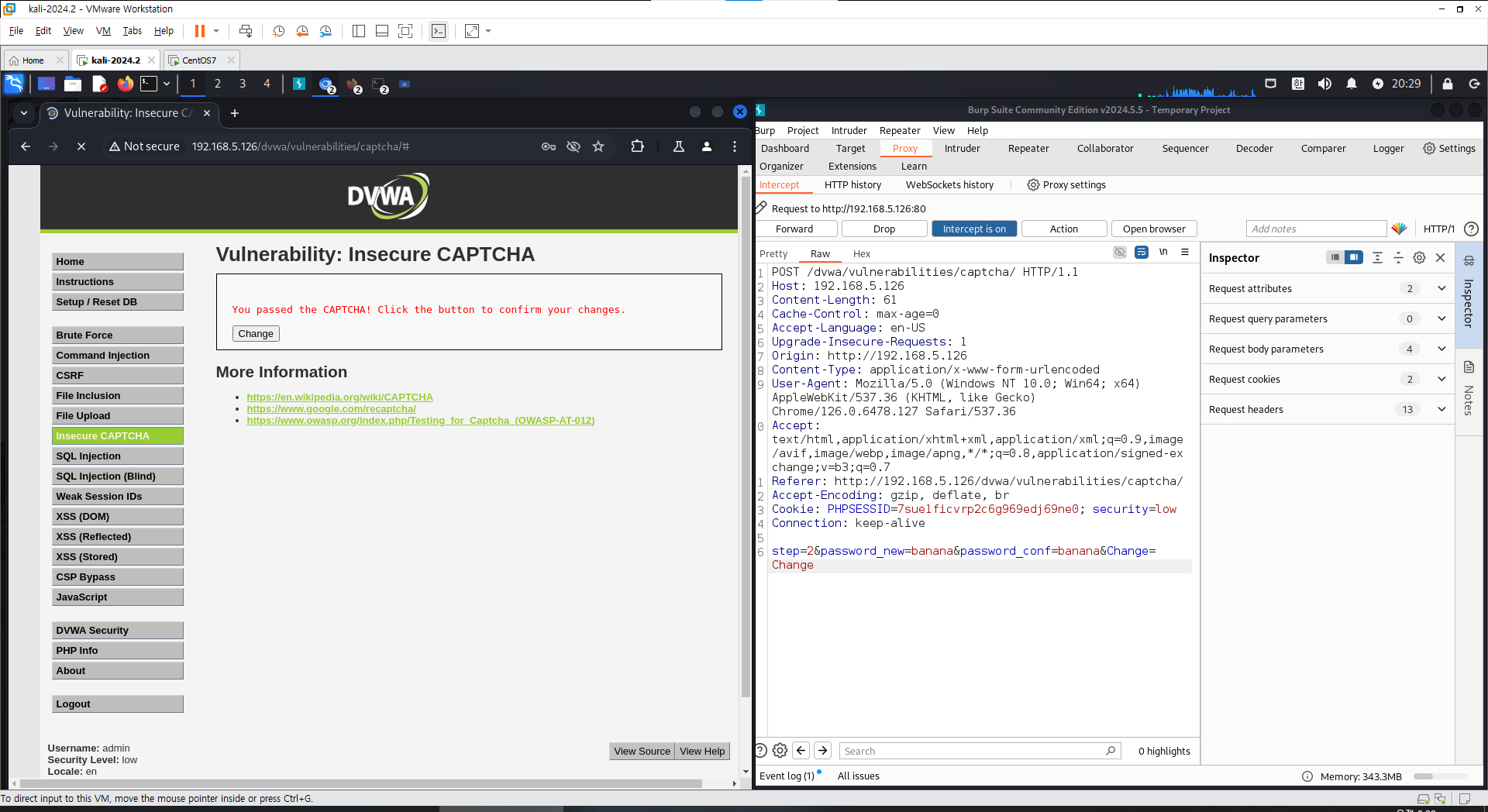
Task: Switch Inspector to left-side layout
Action: 1335,258
